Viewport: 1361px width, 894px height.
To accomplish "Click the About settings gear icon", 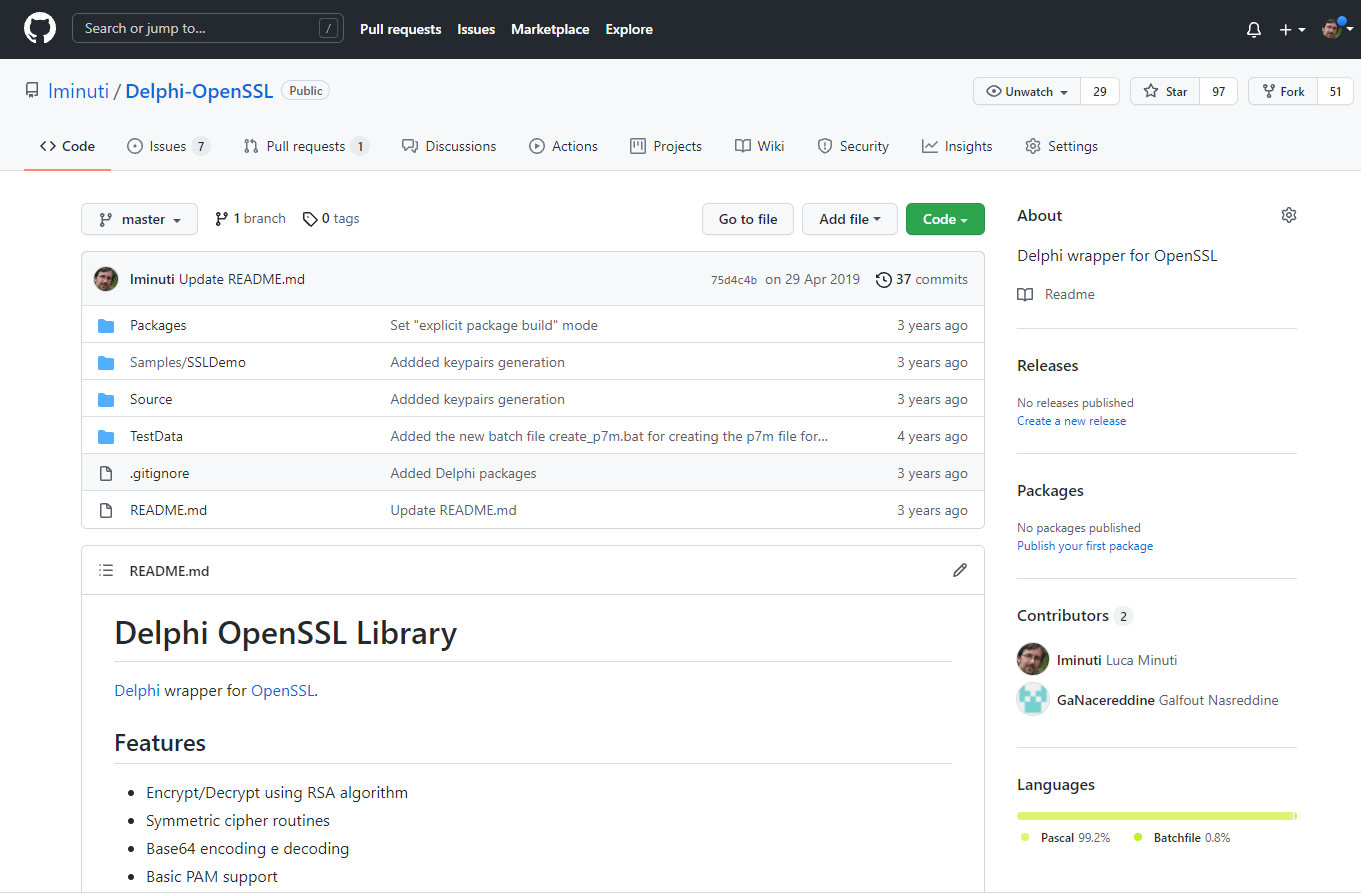I will pyautogui.click(x=1288, y=215).
